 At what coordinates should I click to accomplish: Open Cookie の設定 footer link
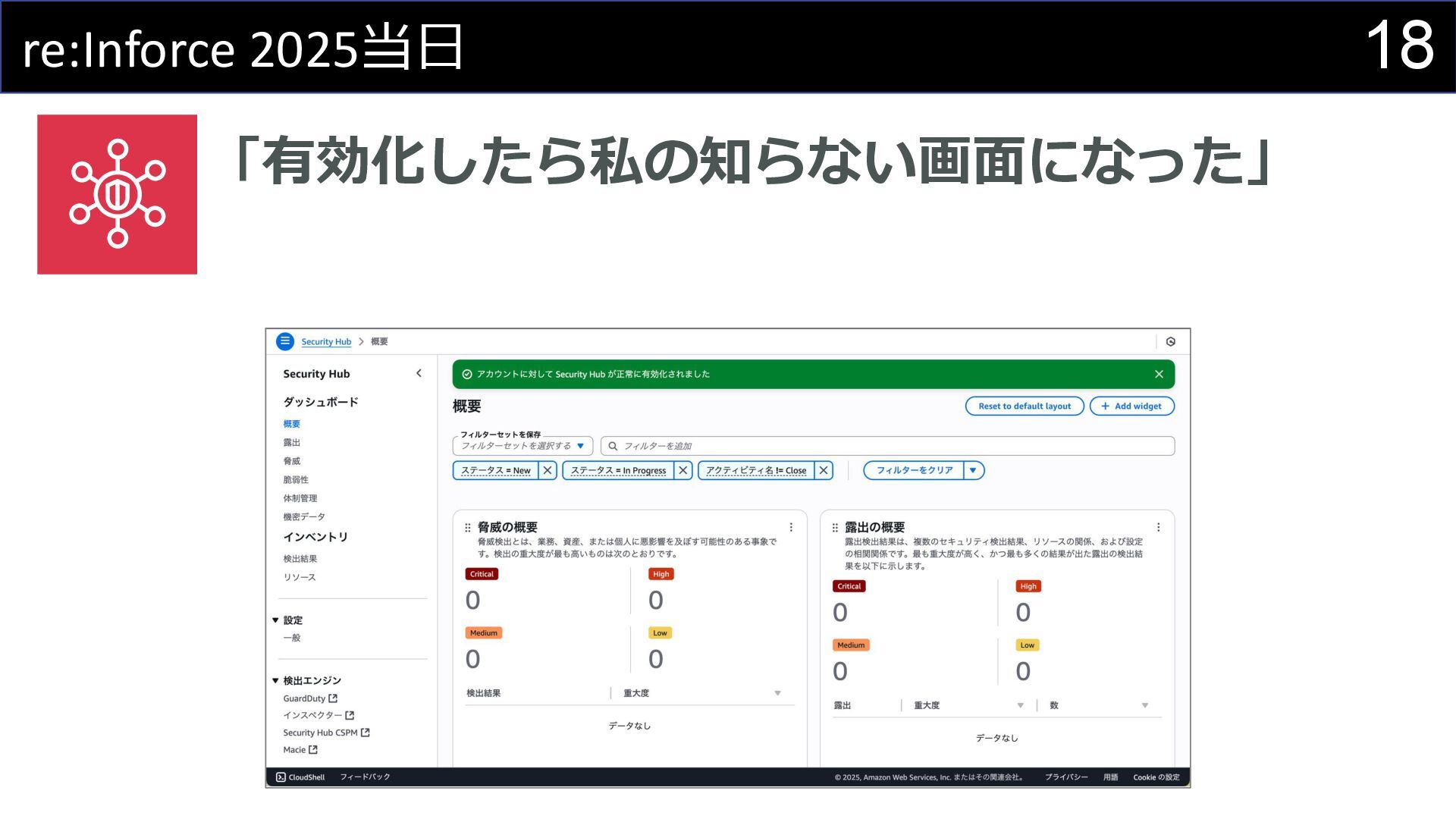1156,777
